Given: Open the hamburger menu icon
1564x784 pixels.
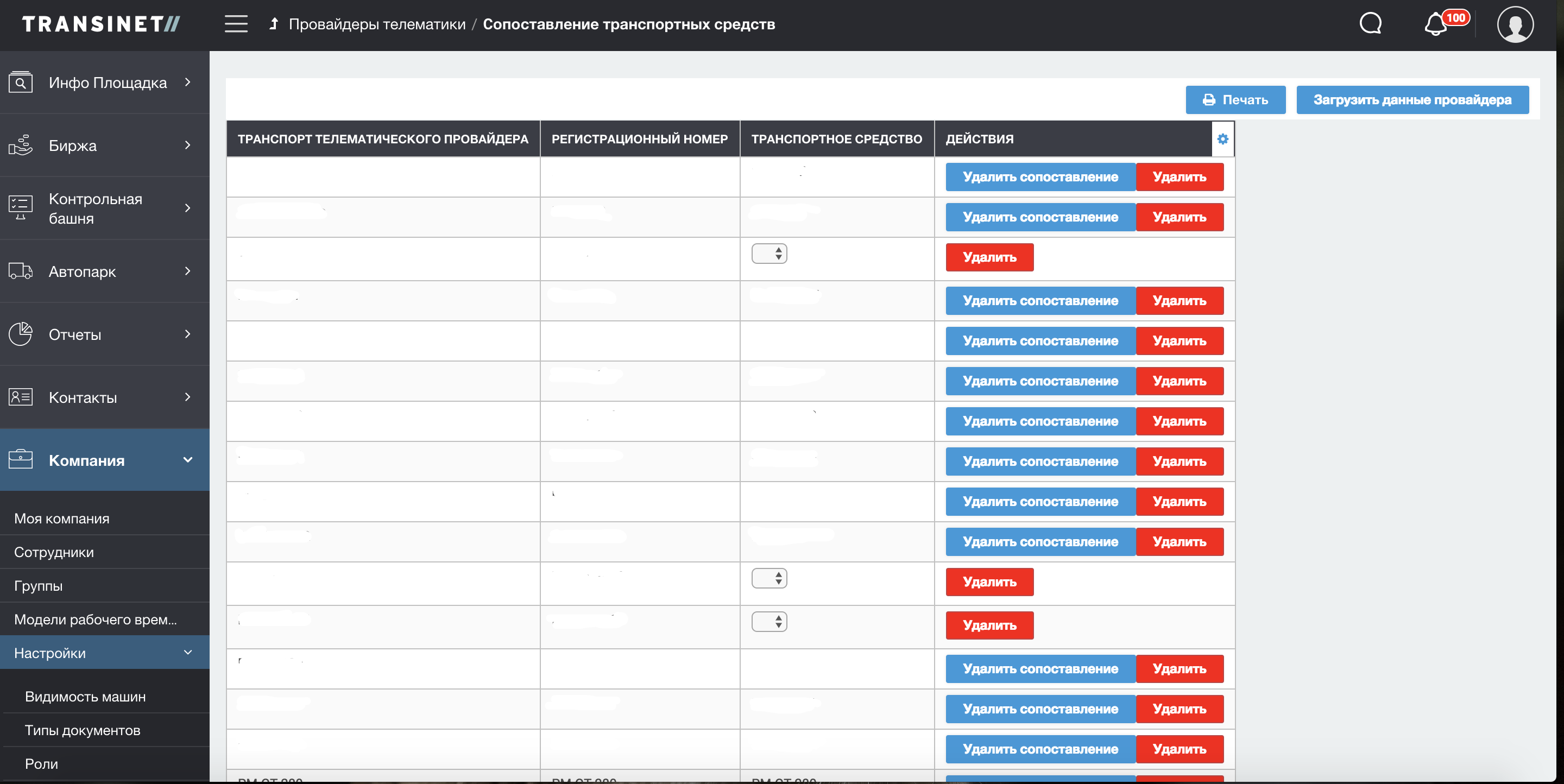Looking at the screenshot, I should click(236, 24).
